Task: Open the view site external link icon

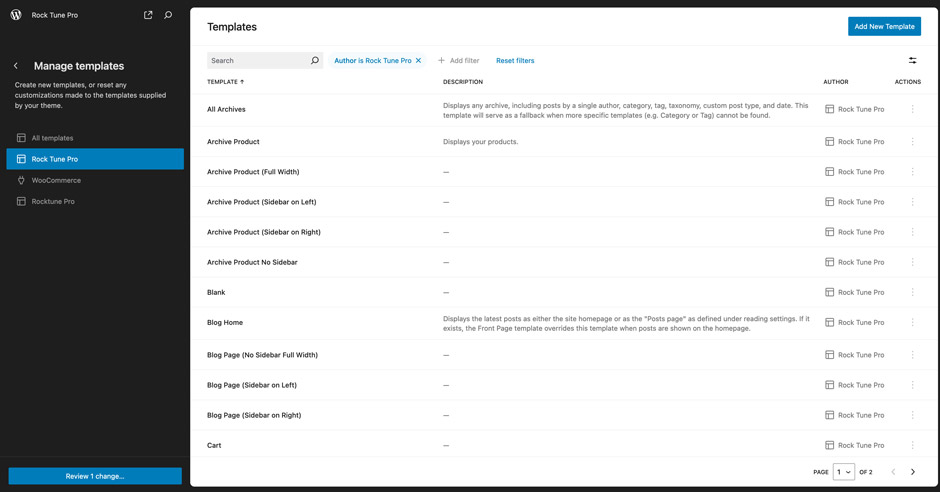Action: coord(148,15)
